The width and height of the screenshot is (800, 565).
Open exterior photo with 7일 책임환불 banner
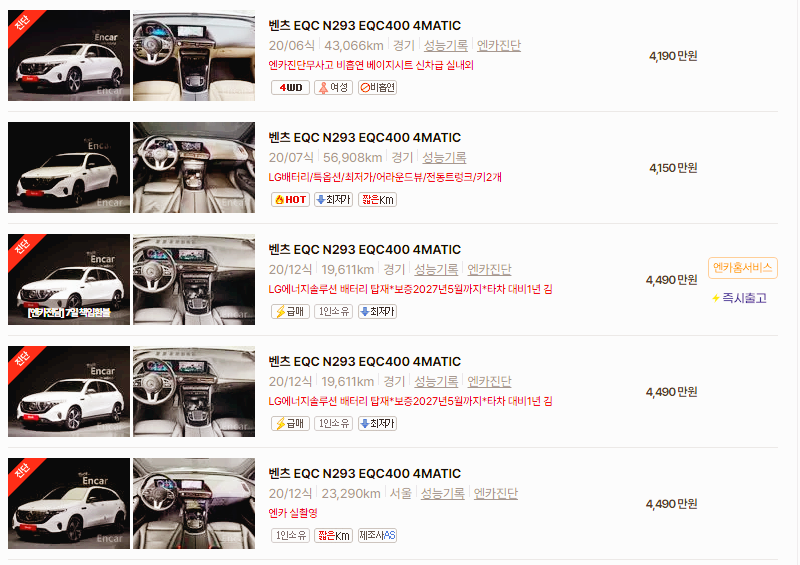pos(69,279)
